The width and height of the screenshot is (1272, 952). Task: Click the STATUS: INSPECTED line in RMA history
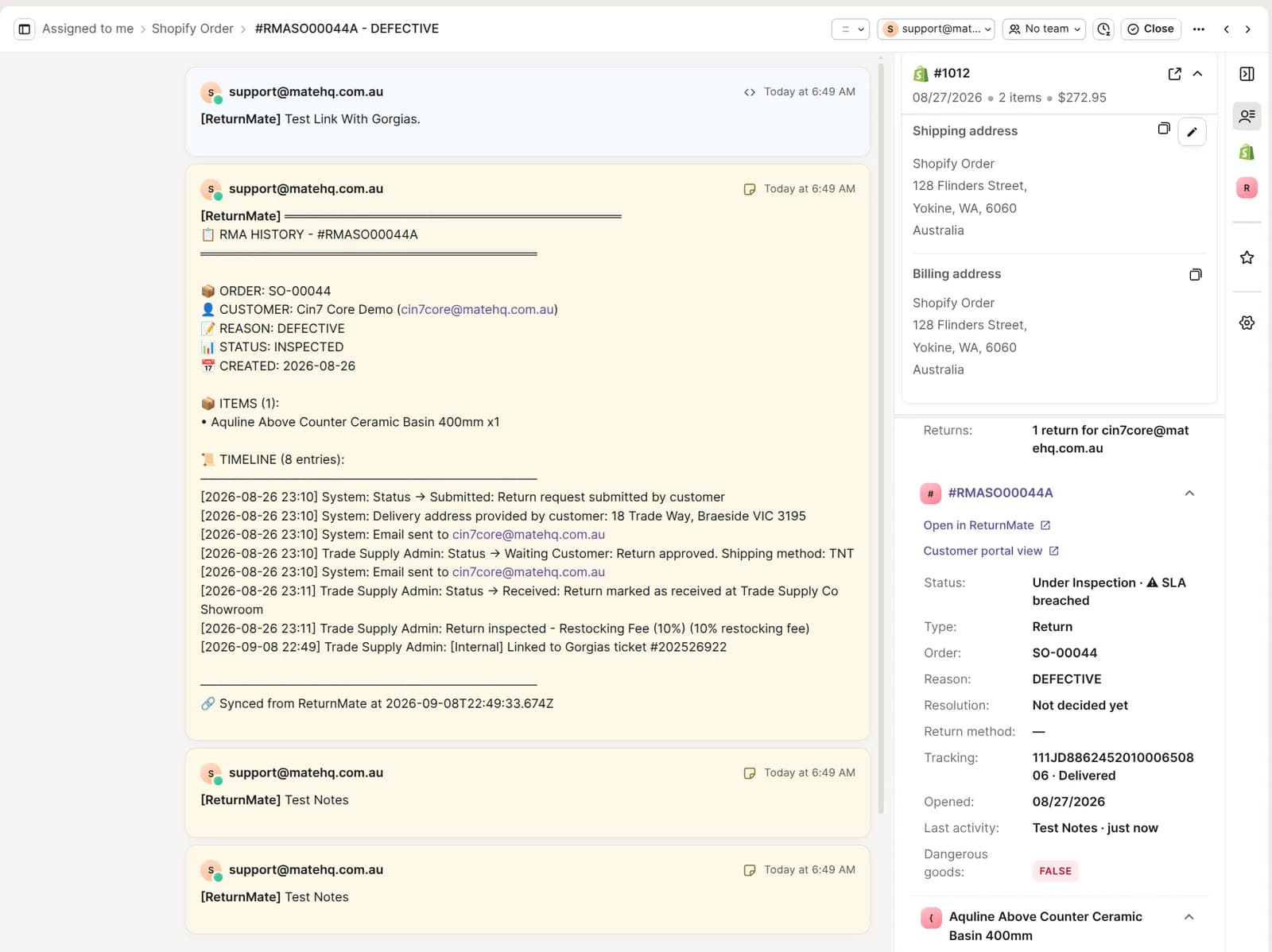click(273, 347)
